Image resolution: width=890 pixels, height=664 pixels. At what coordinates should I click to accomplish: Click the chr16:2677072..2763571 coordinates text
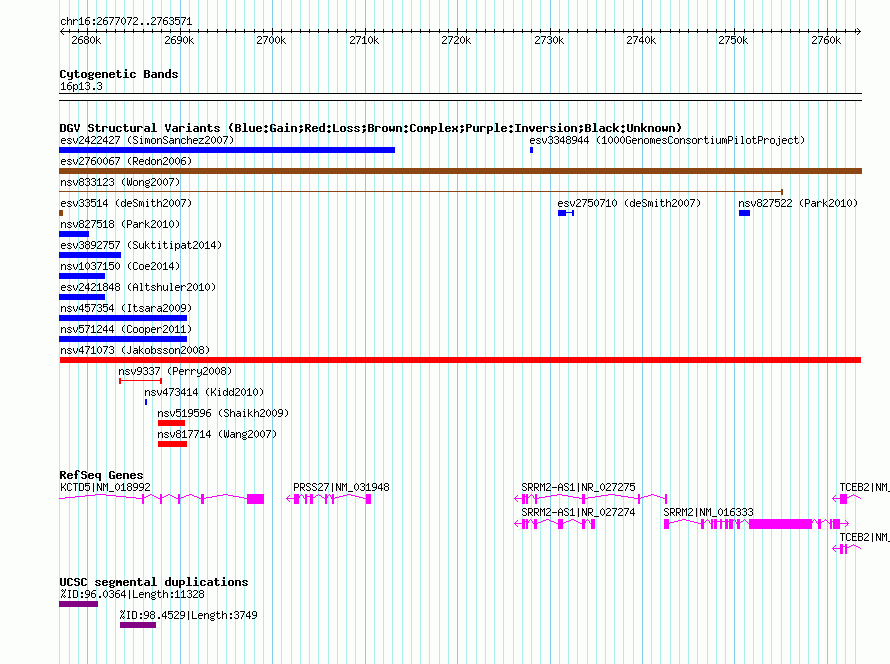pyautogui.click(x=126, y=22)
